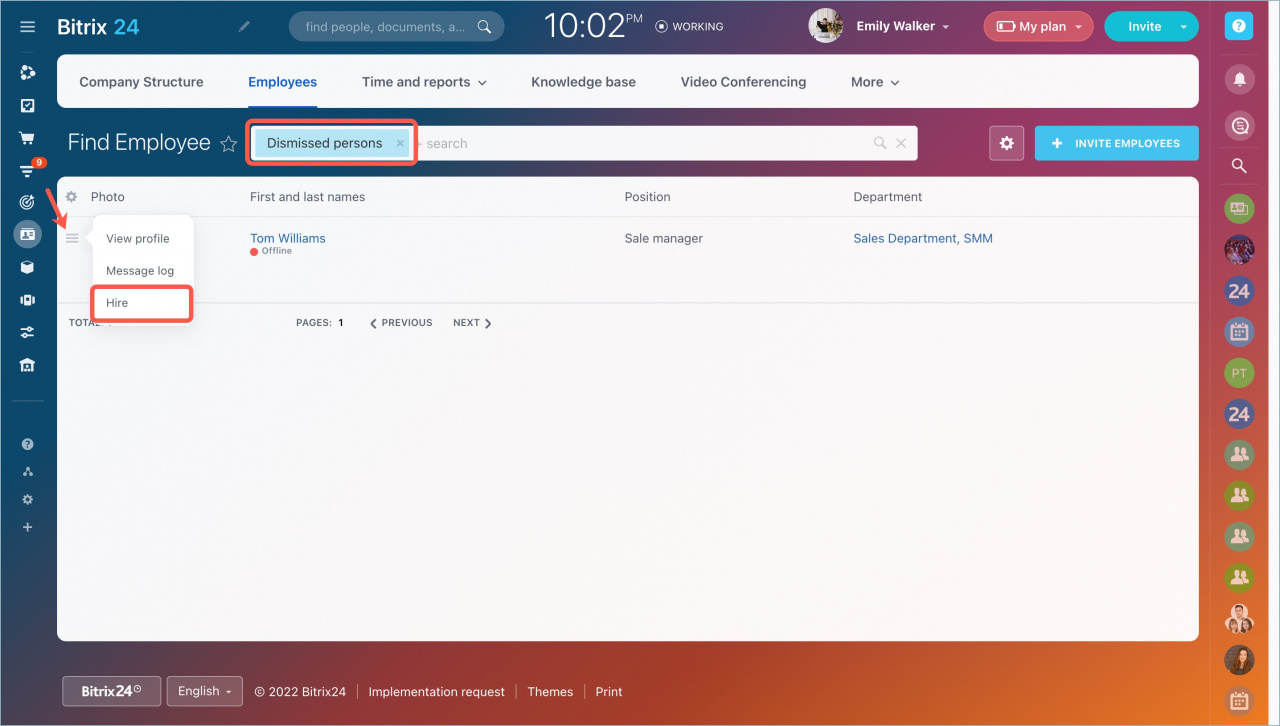Click the search magnifier in right panel
Viewport: 1280px width, 726px height.
pos(1239,166)
